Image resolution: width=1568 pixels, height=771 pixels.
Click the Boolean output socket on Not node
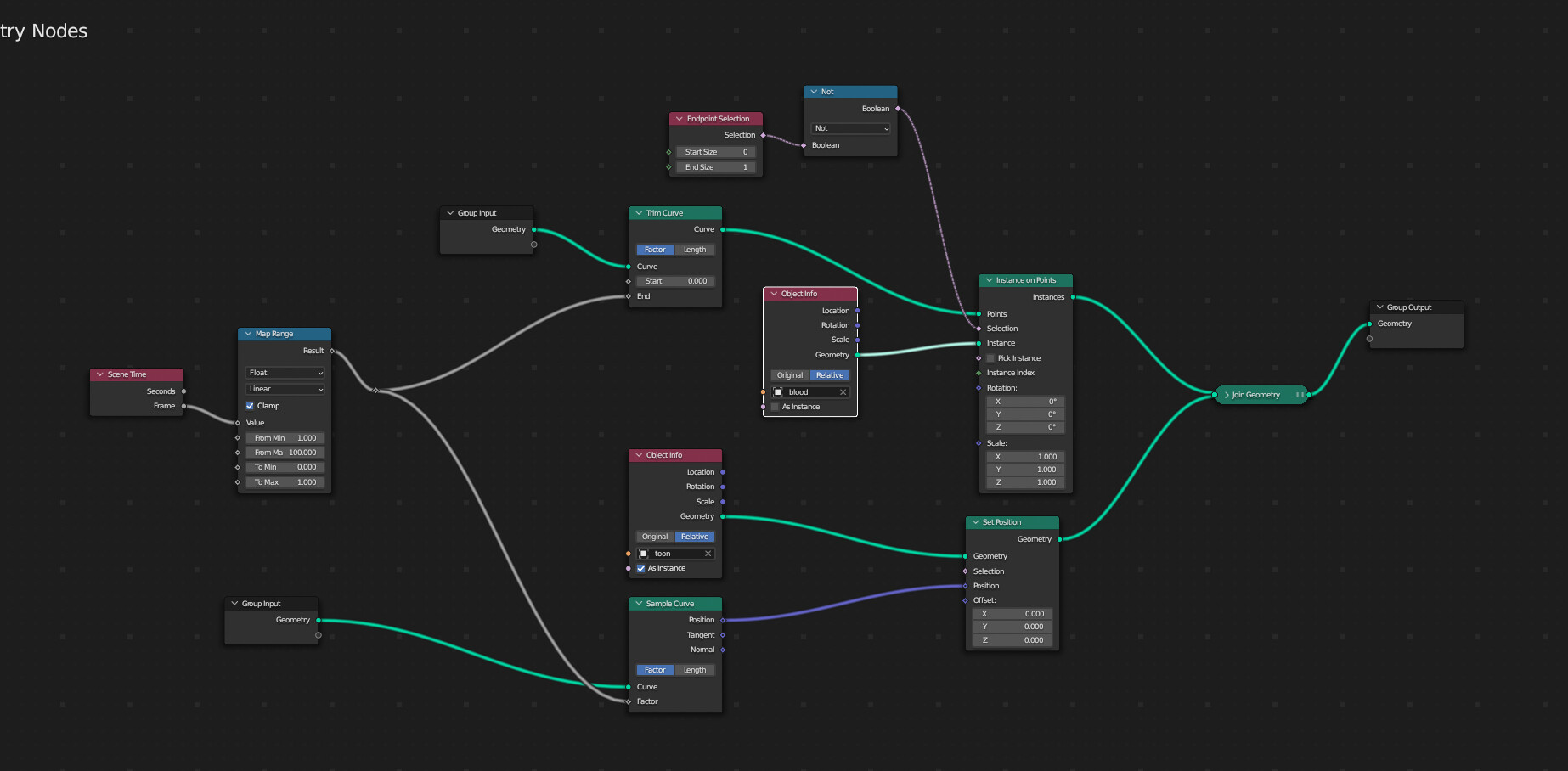coord(898,109)
